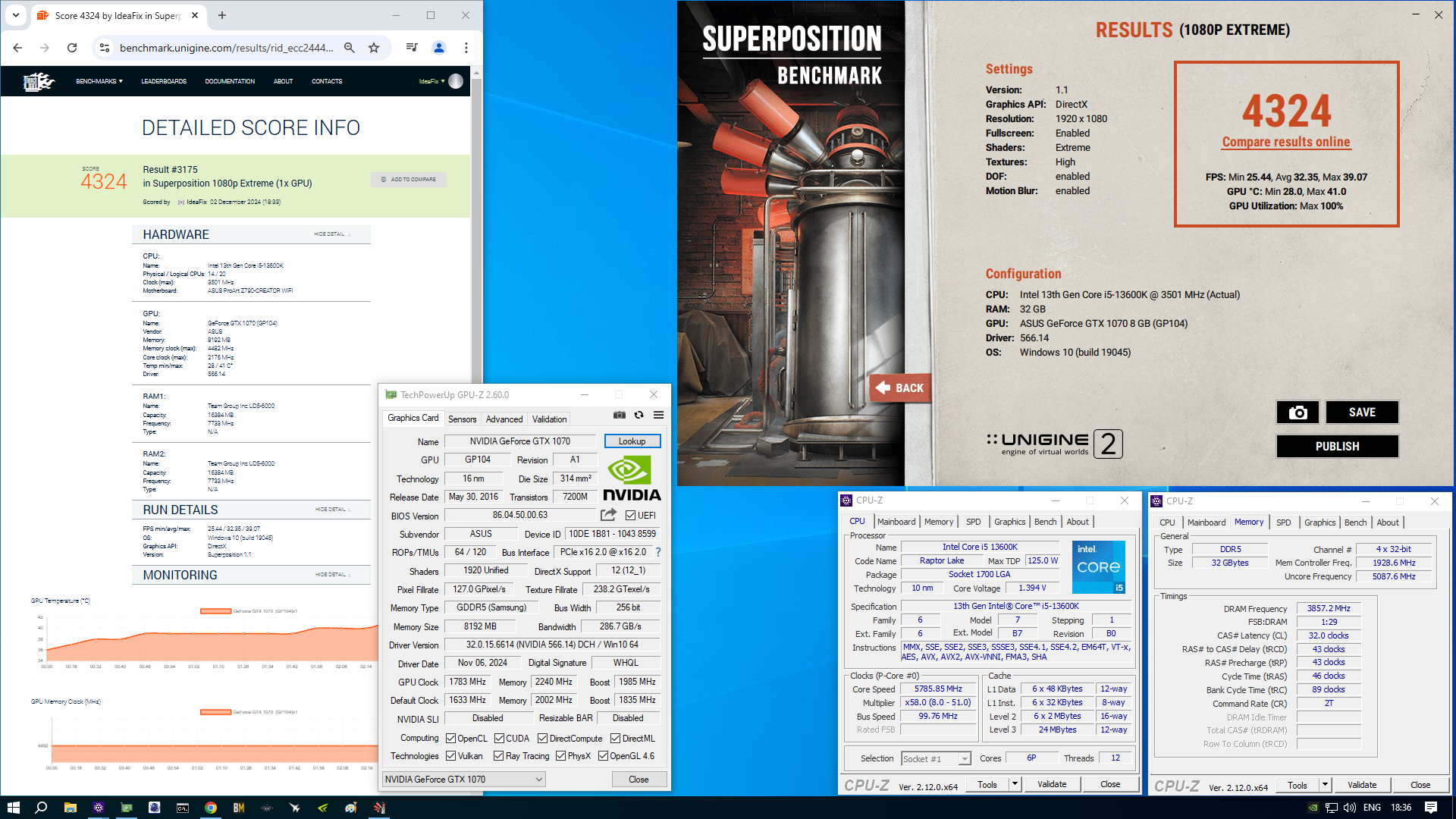Image resolution: width=1456 pixels, height=819 pixels.
Task: Click the Bus Interface question mark in GPU-Z
Action: [x=657, y=552]
